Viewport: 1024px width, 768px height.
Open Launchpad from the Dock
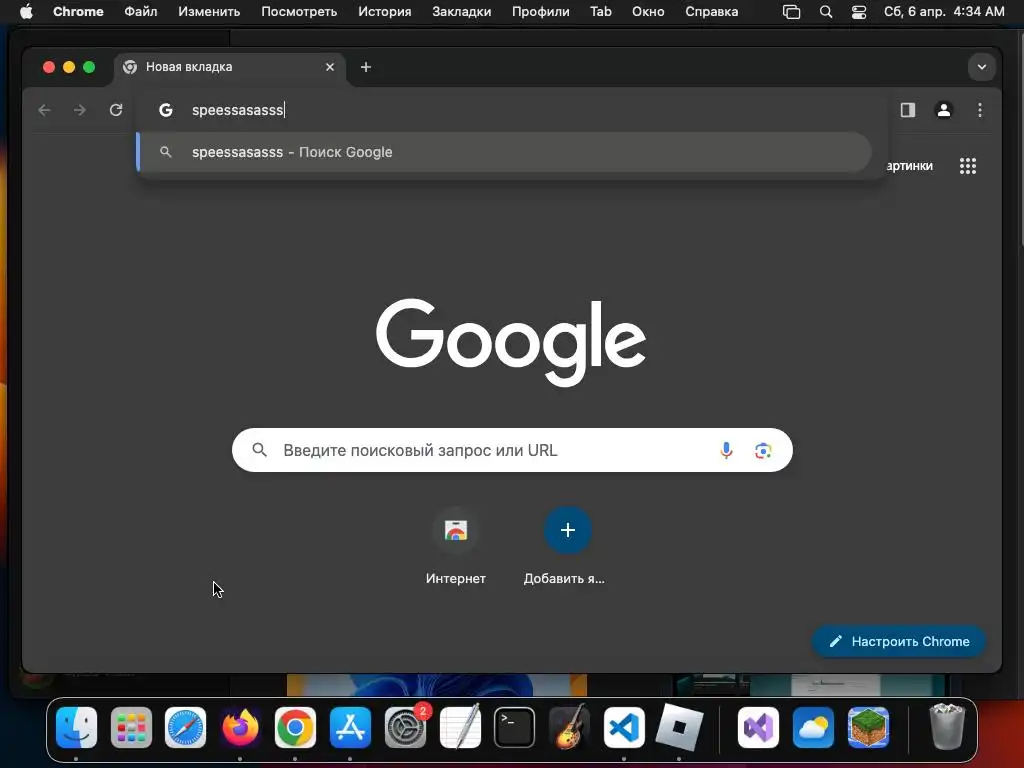coord(131,728)
